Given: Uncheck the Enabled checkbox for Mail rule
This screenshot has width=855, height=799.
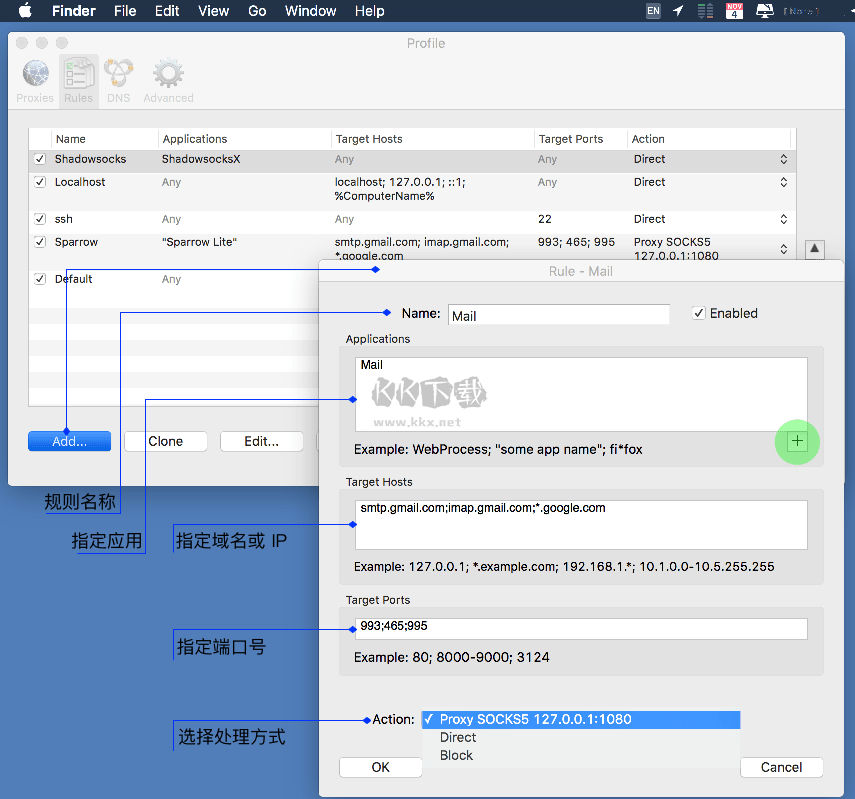Looking at the screenshot, I should click(699, 314).
